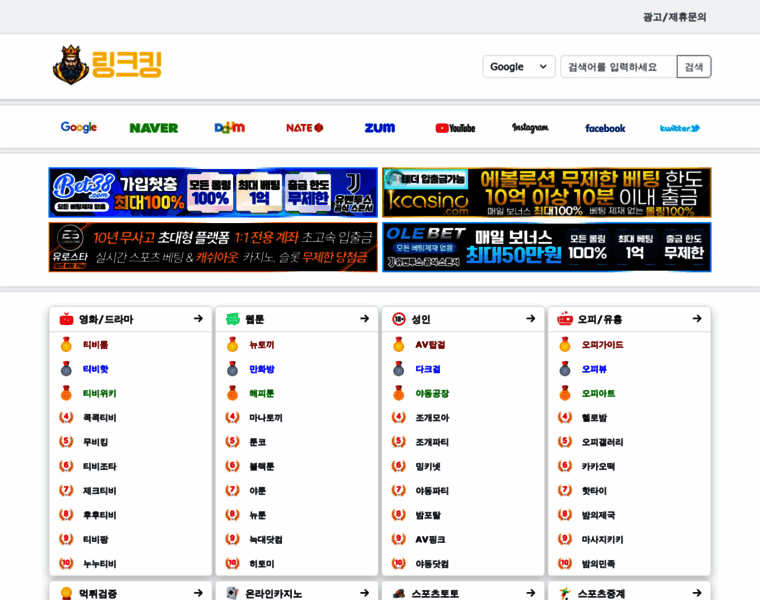Expand the 영화/드라마 category arrow
This screenshot has height=600, width=760.
coord(198,319)
